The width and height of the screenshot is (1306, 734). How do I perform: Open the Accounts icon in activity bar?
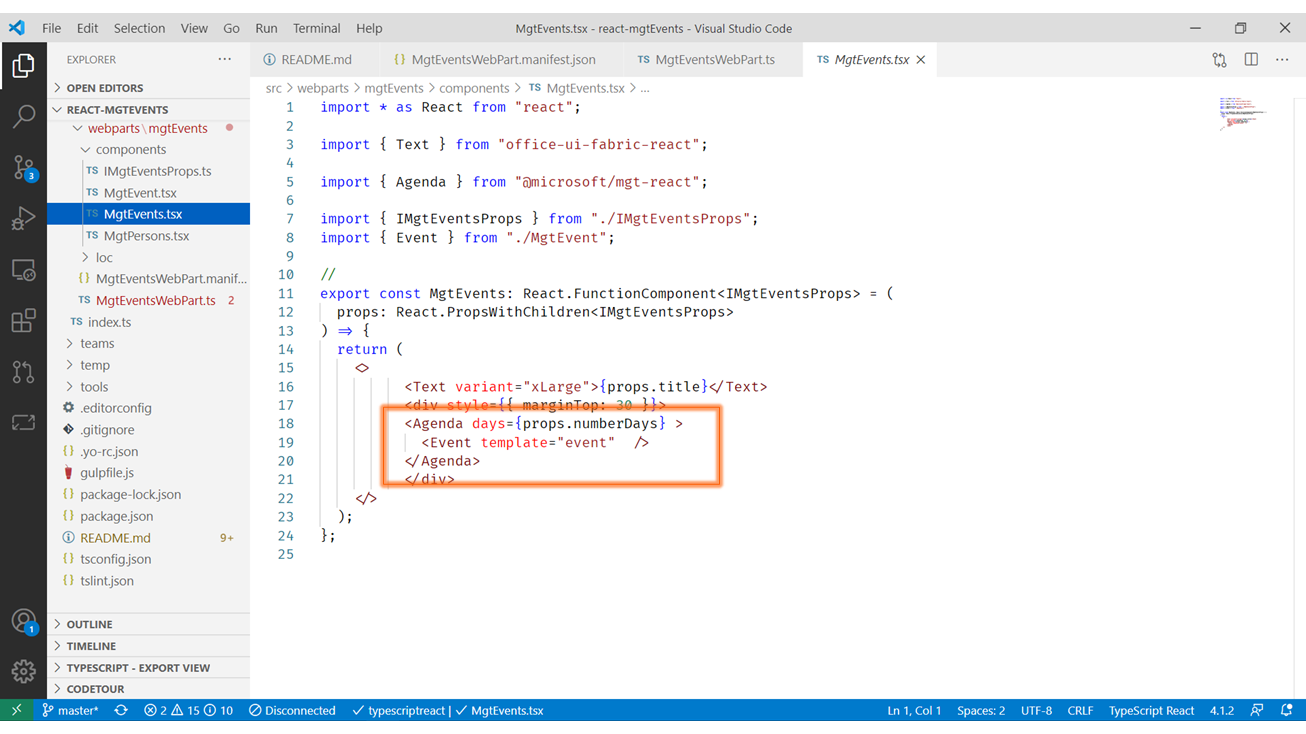23,621
